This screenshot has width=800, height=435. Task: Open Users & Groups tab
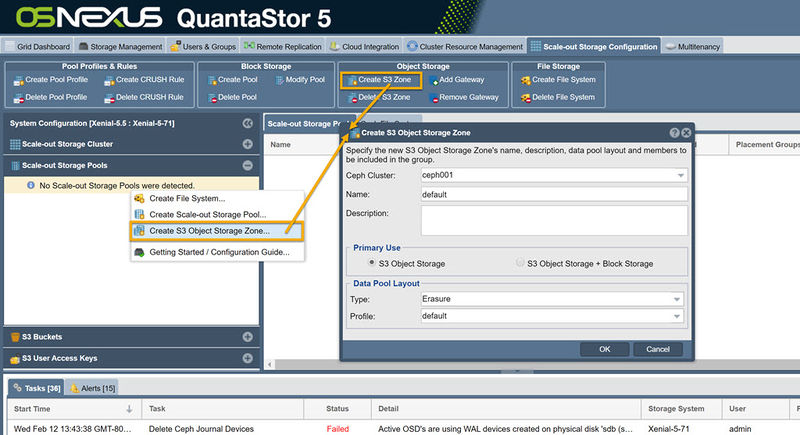203,46
